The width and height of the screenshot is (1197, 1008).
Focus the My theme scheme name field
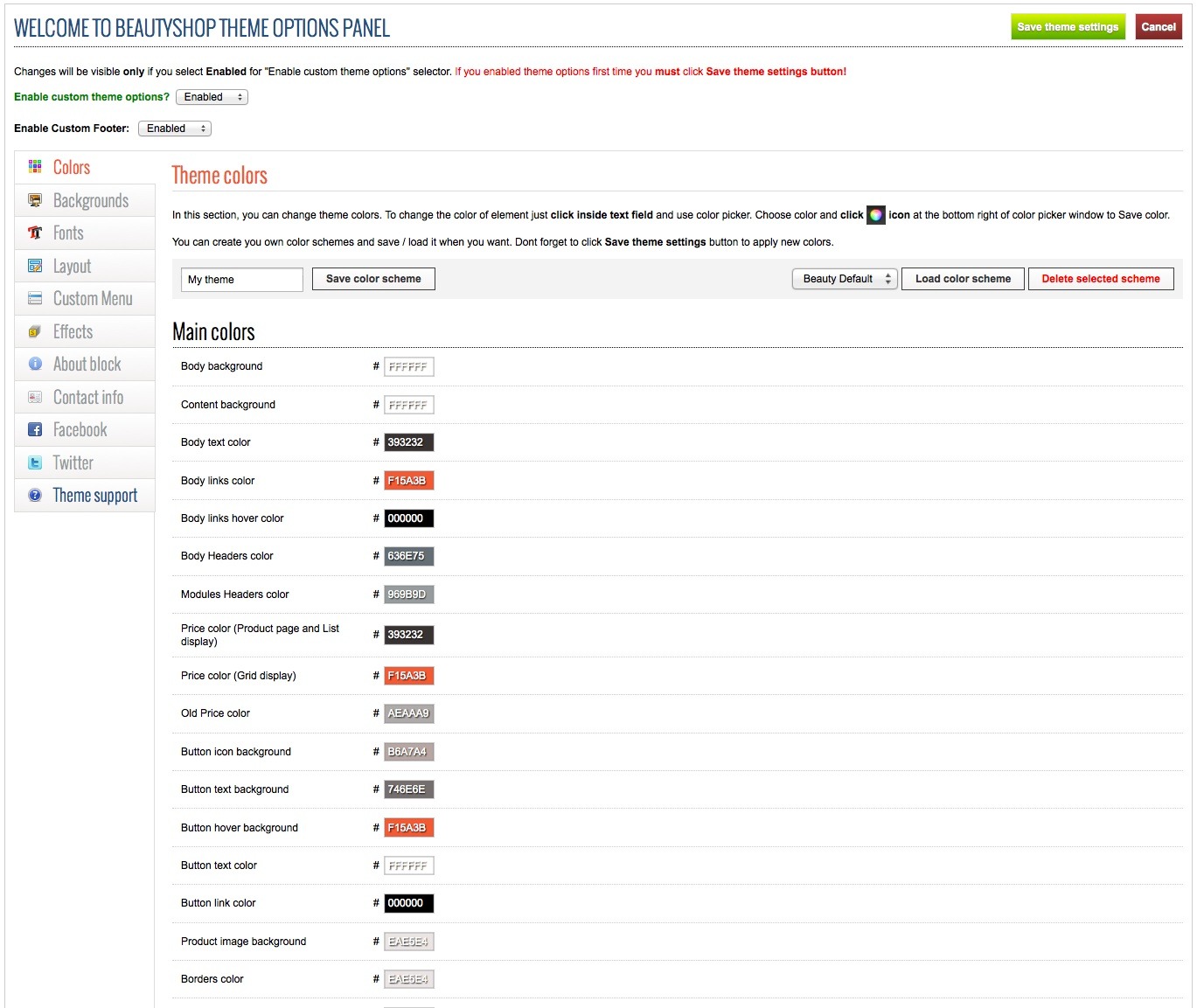[242, 280]
